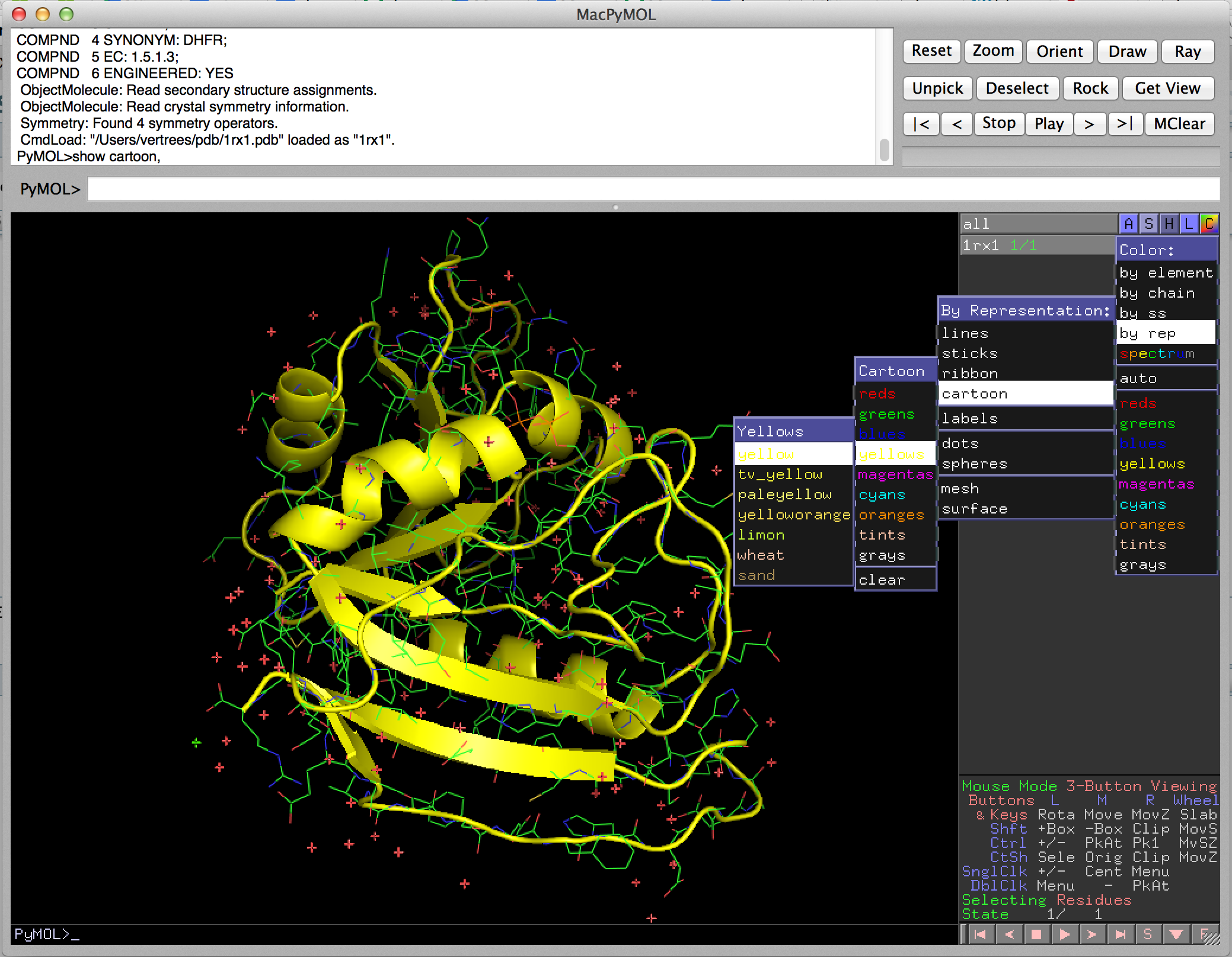Pick the 'tv_yellow' color
Image resolution: width=1232 pixels, height=957 pixels.
click(x=793, y=474)
